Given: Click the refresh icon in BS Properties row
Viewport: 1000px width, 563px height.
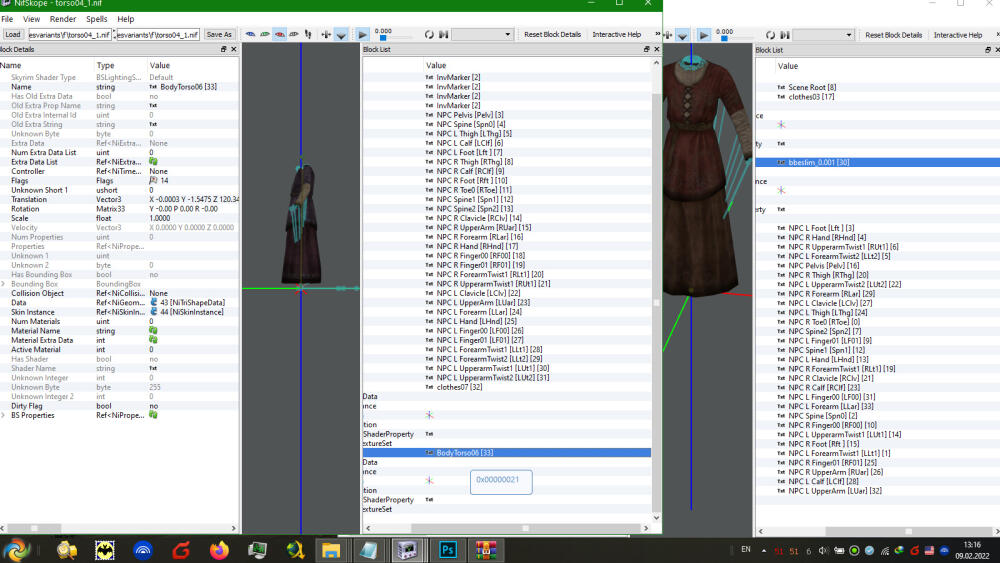Looking at the screenshot, I should click(153, 415).
